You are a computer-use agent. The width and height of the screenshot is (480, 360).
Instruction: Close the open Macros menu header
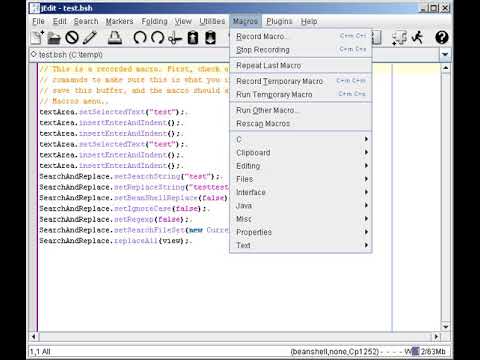coord(245,21)
